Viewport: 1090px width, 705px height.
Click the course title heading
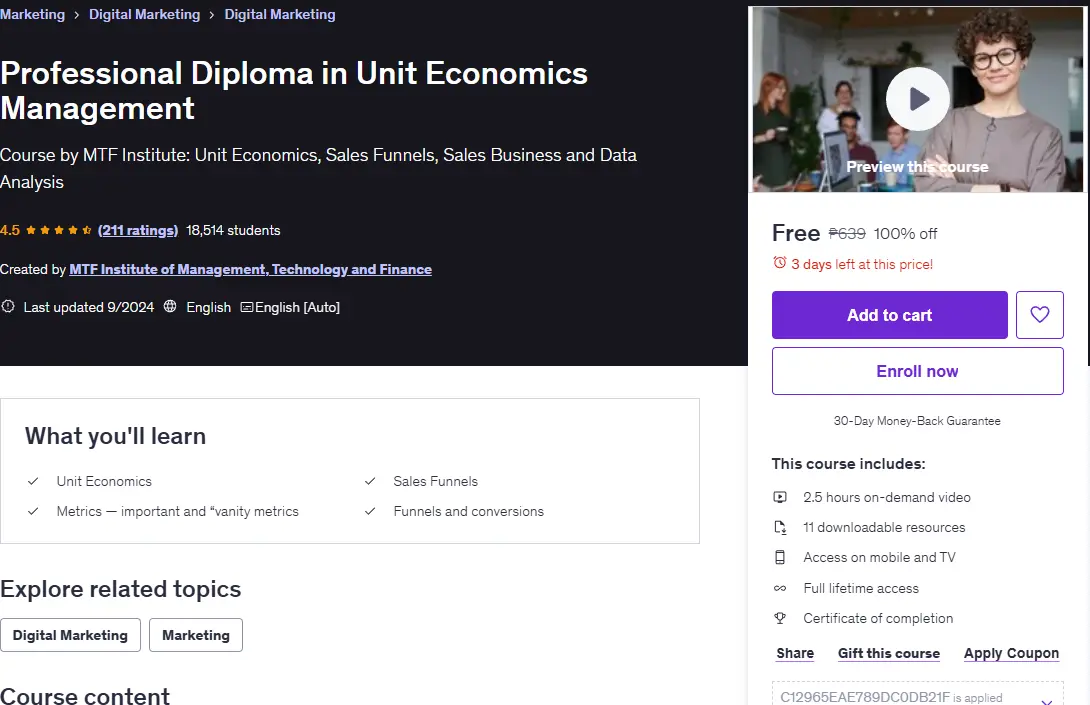(x=294, y=91)
